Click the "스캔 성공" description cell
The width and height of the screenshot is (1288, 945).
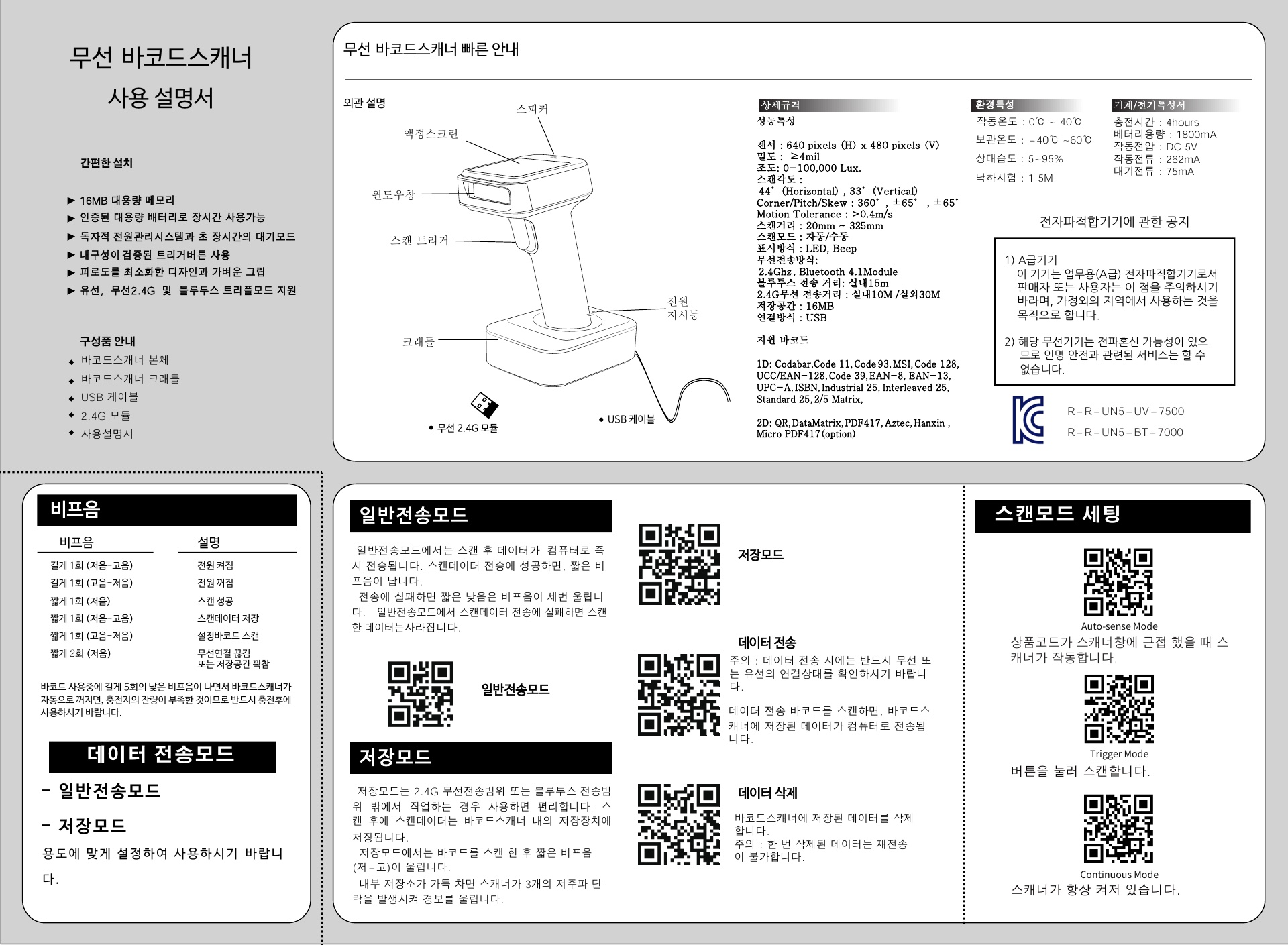click(215, 601)
